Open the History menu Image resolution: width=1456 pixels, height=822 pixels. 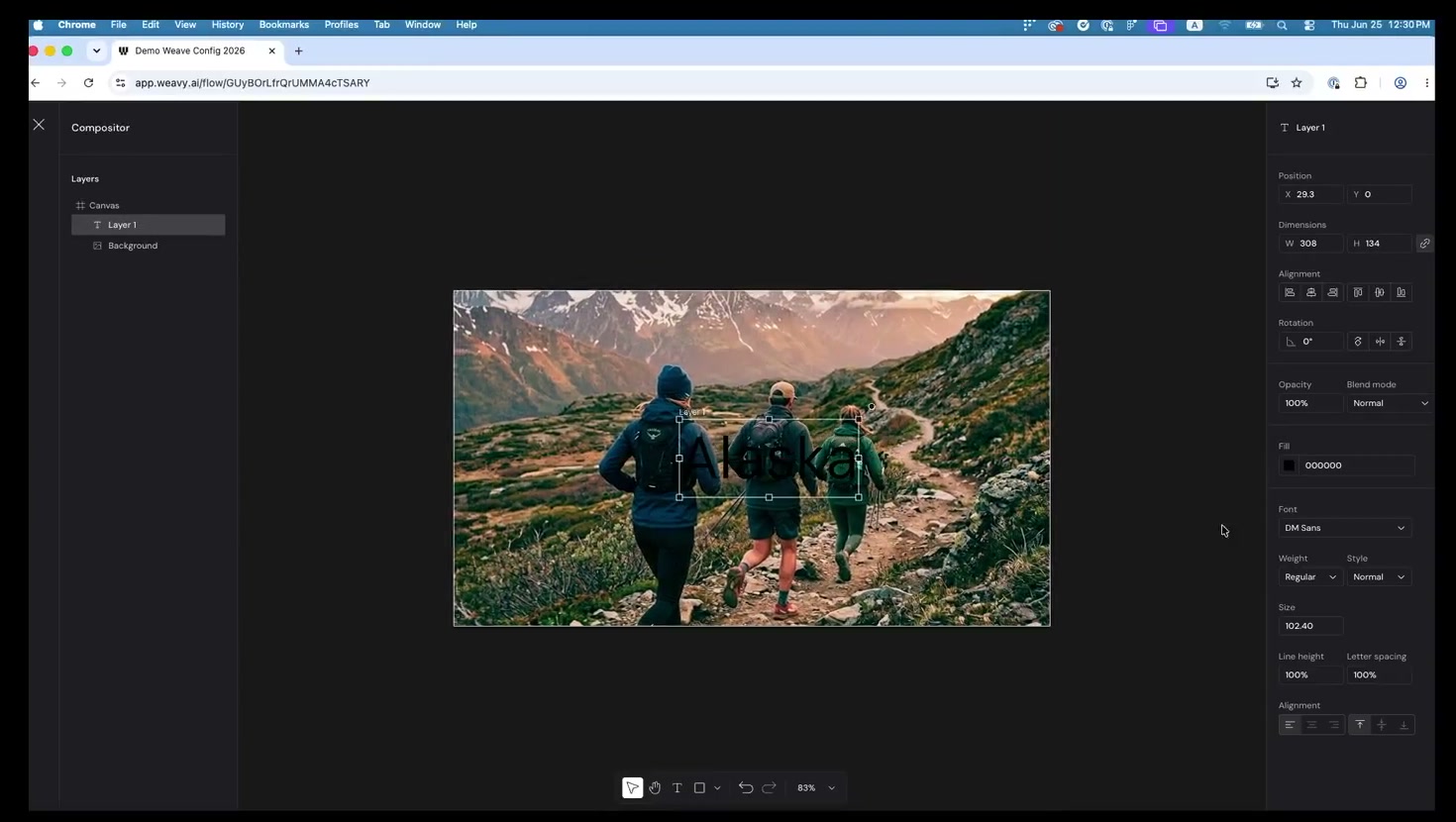tap(228, 25)
